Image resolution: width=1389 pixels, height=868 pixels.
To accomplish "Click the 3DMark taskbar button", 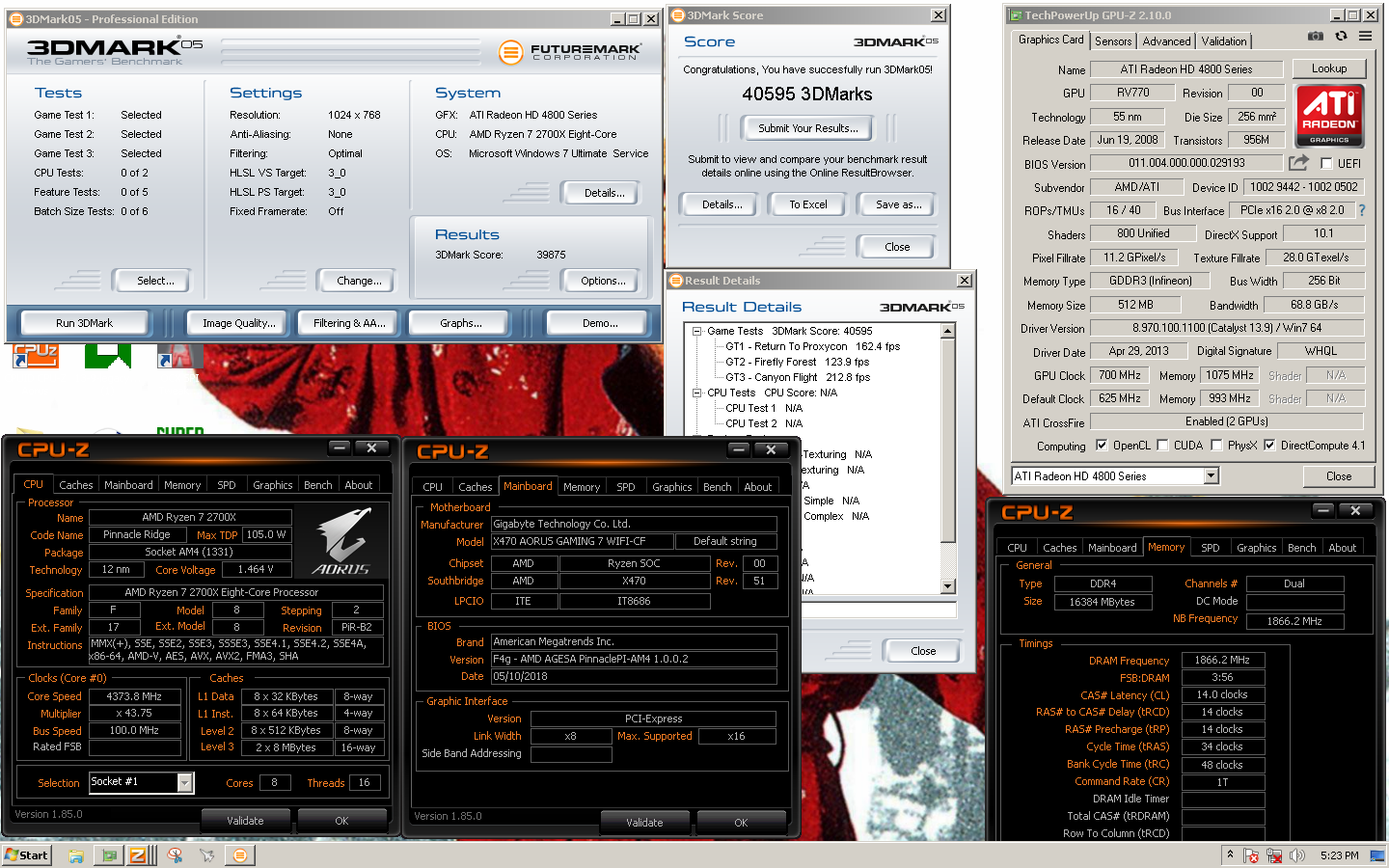I will [239, 855].
